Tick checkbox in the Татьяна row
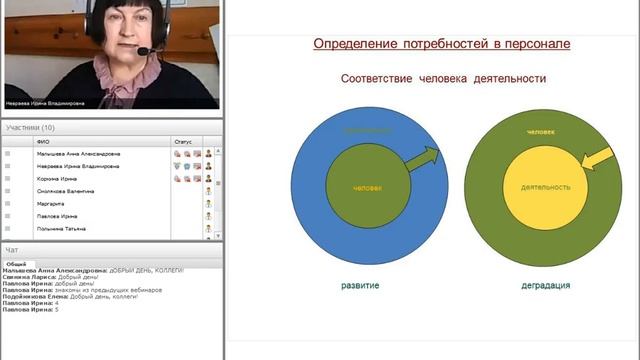The height and width of the screenshot is (360, 640). tap(7, 229)
